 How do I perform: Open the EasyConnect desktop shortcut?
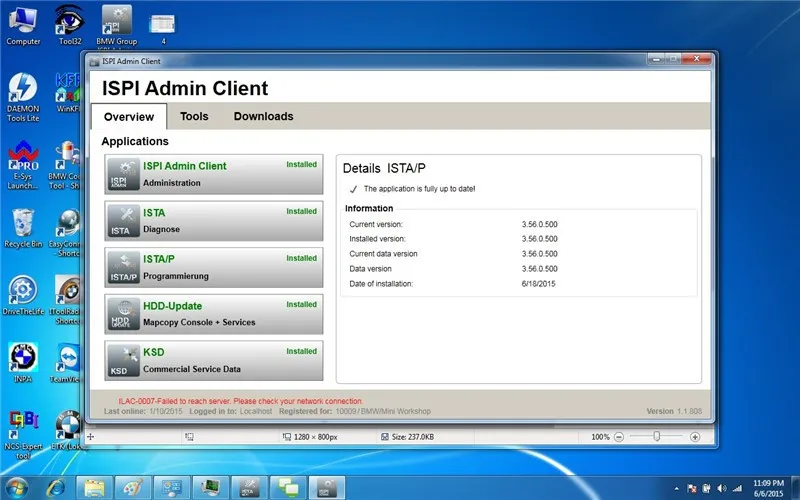pyautogui.click(x=65, y=233)
